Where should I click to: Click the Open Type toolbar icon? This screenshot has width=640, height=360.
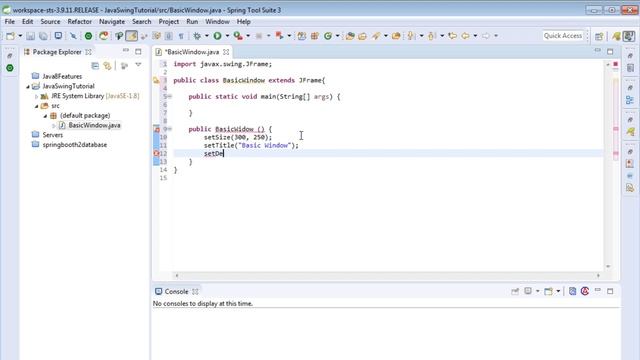pyautogui.click(x=350, y=36)
